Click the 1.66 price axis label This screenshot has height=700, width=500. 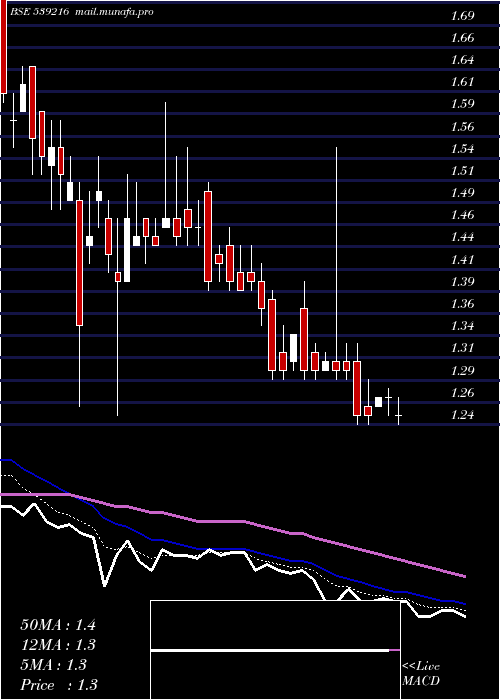pos(462,38)
